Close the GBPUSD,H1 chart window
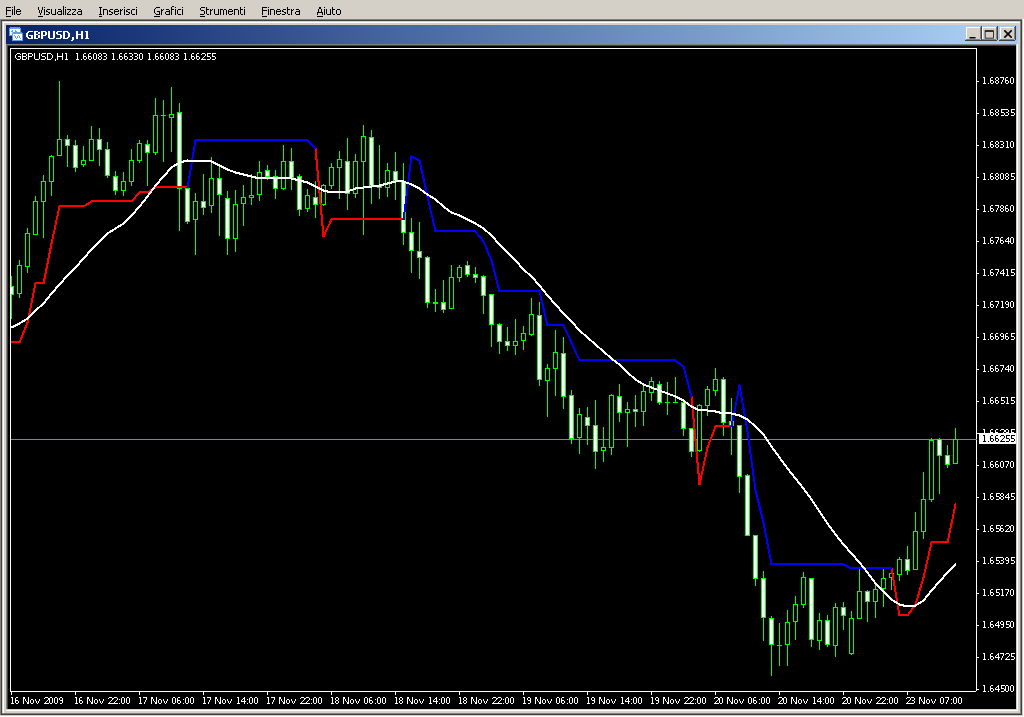Screen dimensions: 1024x717 pyautogui.click(x=1007, y=33)
